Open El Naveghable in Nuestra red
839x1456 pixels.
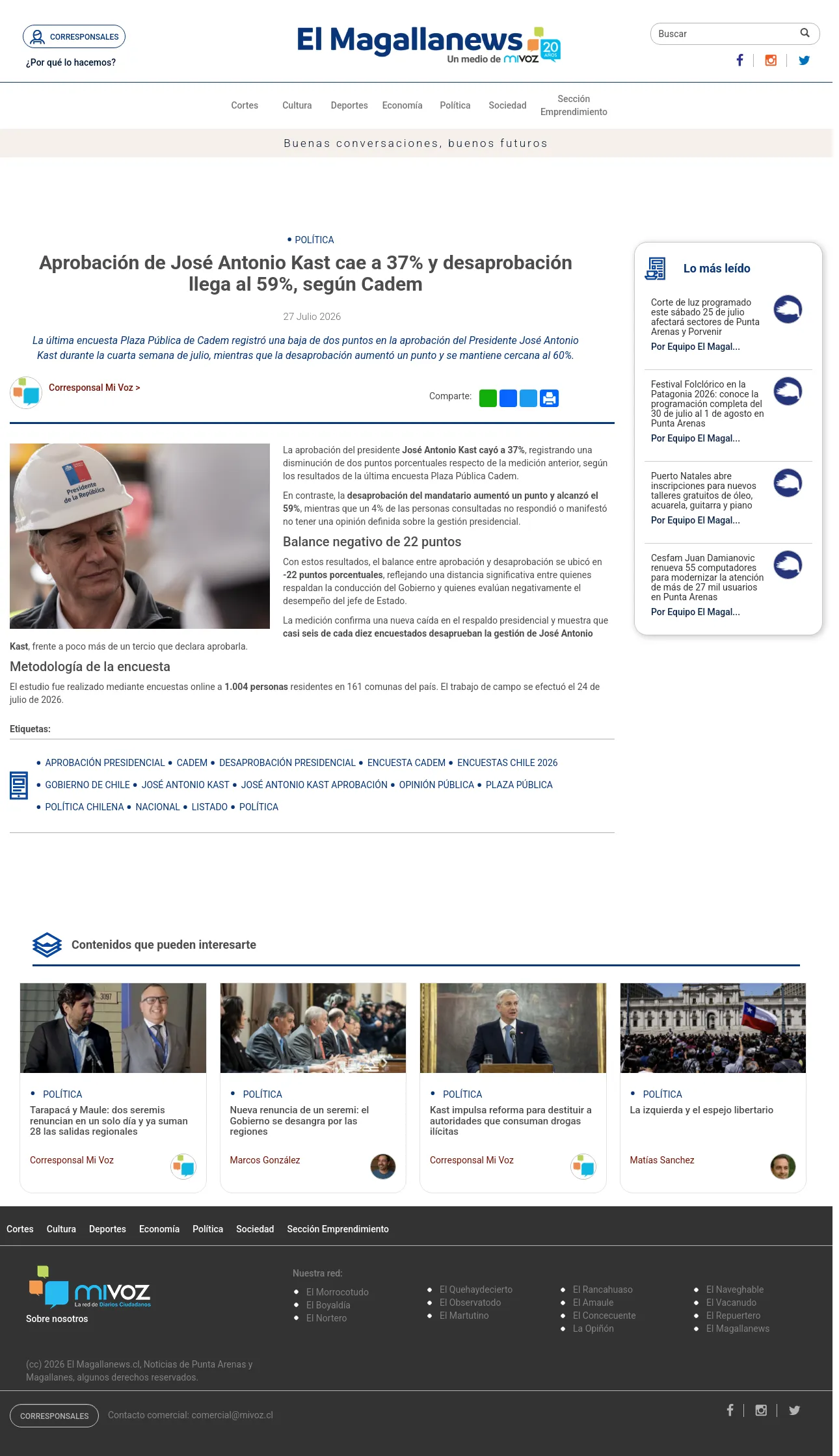pos(735,1290)
